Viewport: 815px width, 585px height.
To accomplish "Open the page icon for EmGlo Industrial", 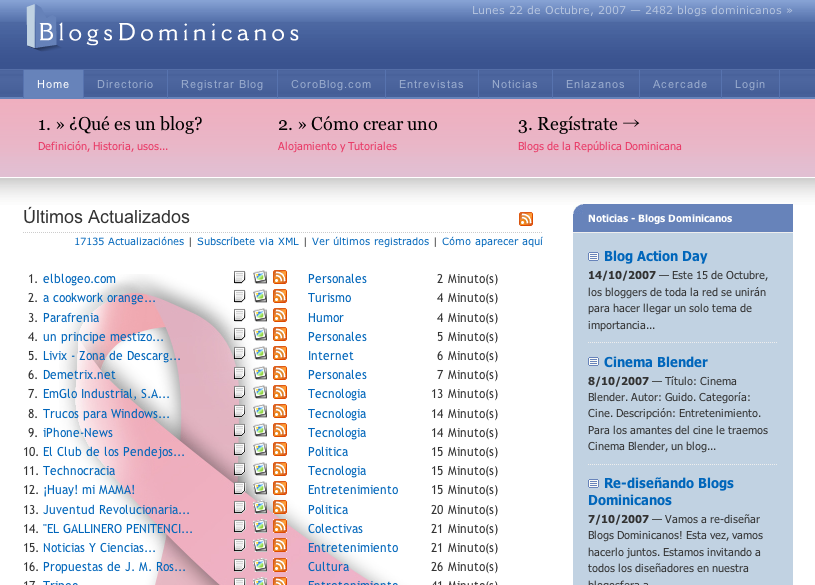I will [x=239, y=392].
